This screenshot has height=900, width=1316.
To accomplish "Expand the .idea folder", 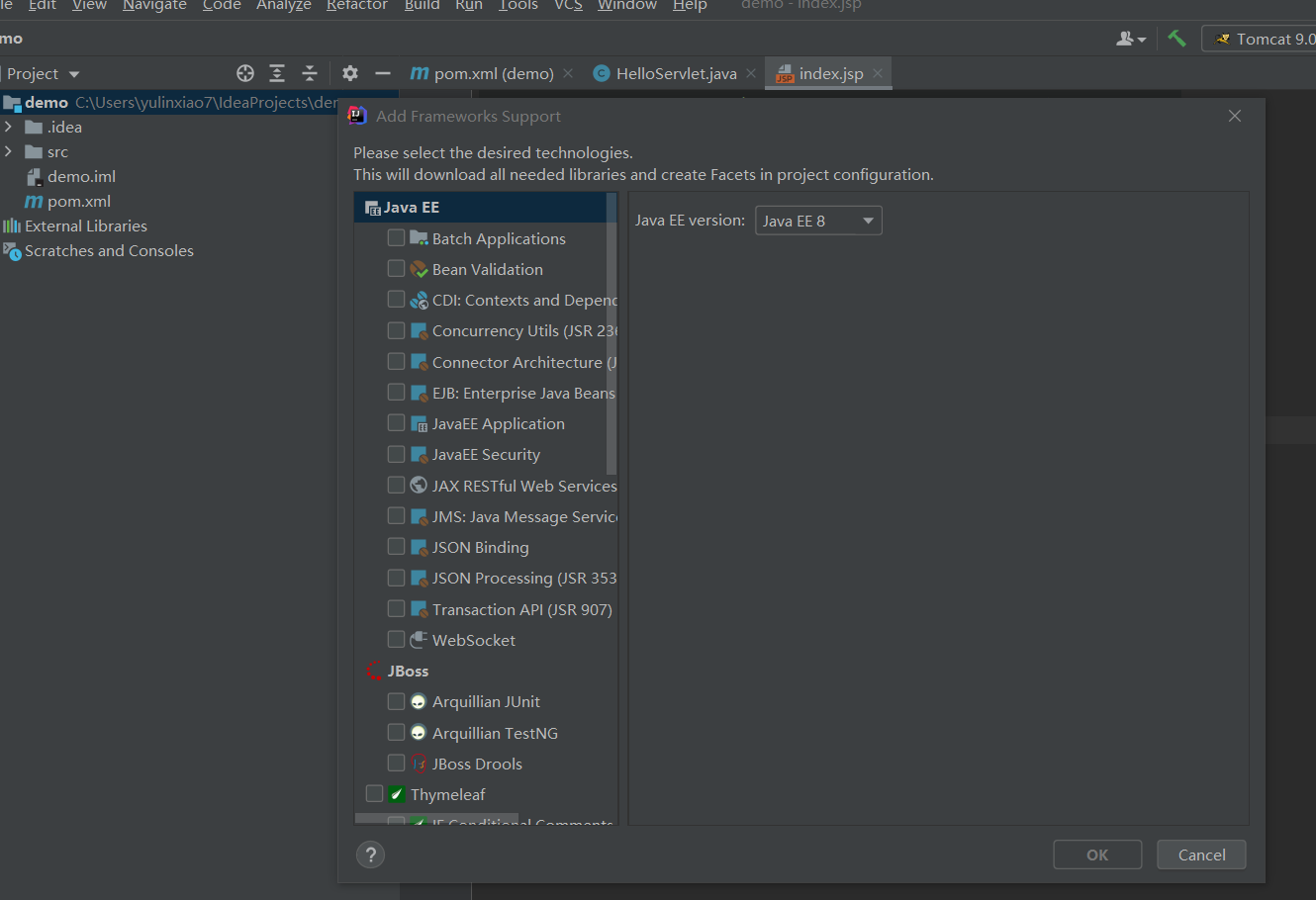I will (x=8, y=127).
